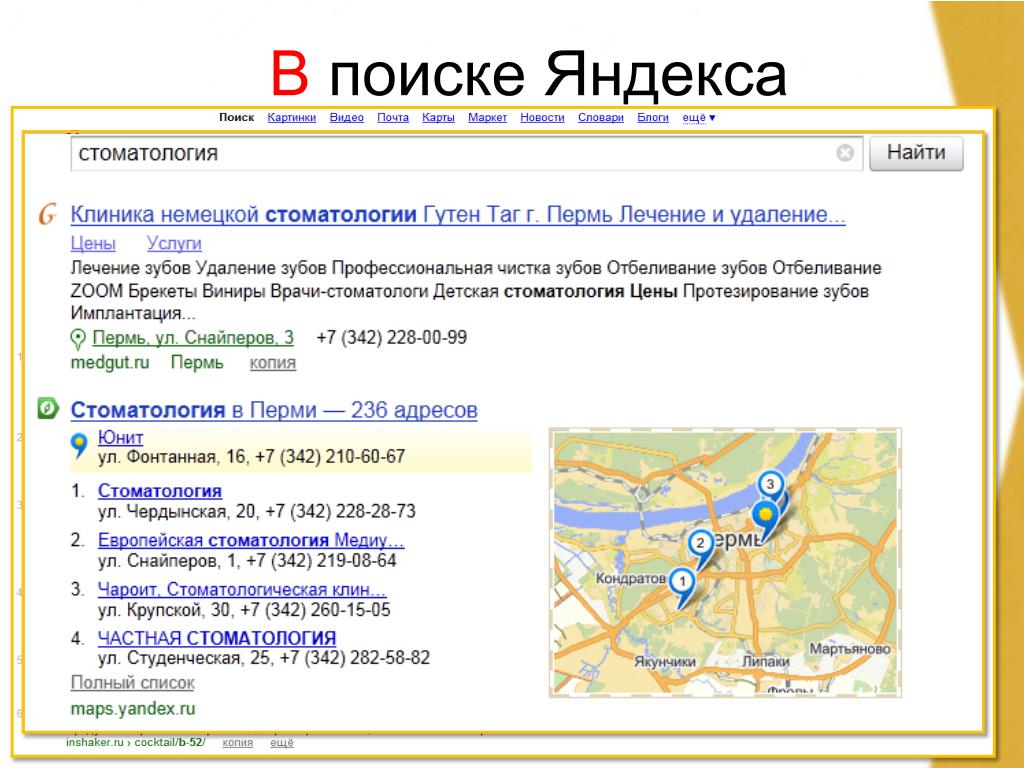
Task: Open Чароит, Стоматологическая клин… link
Action: click(242, 589)
